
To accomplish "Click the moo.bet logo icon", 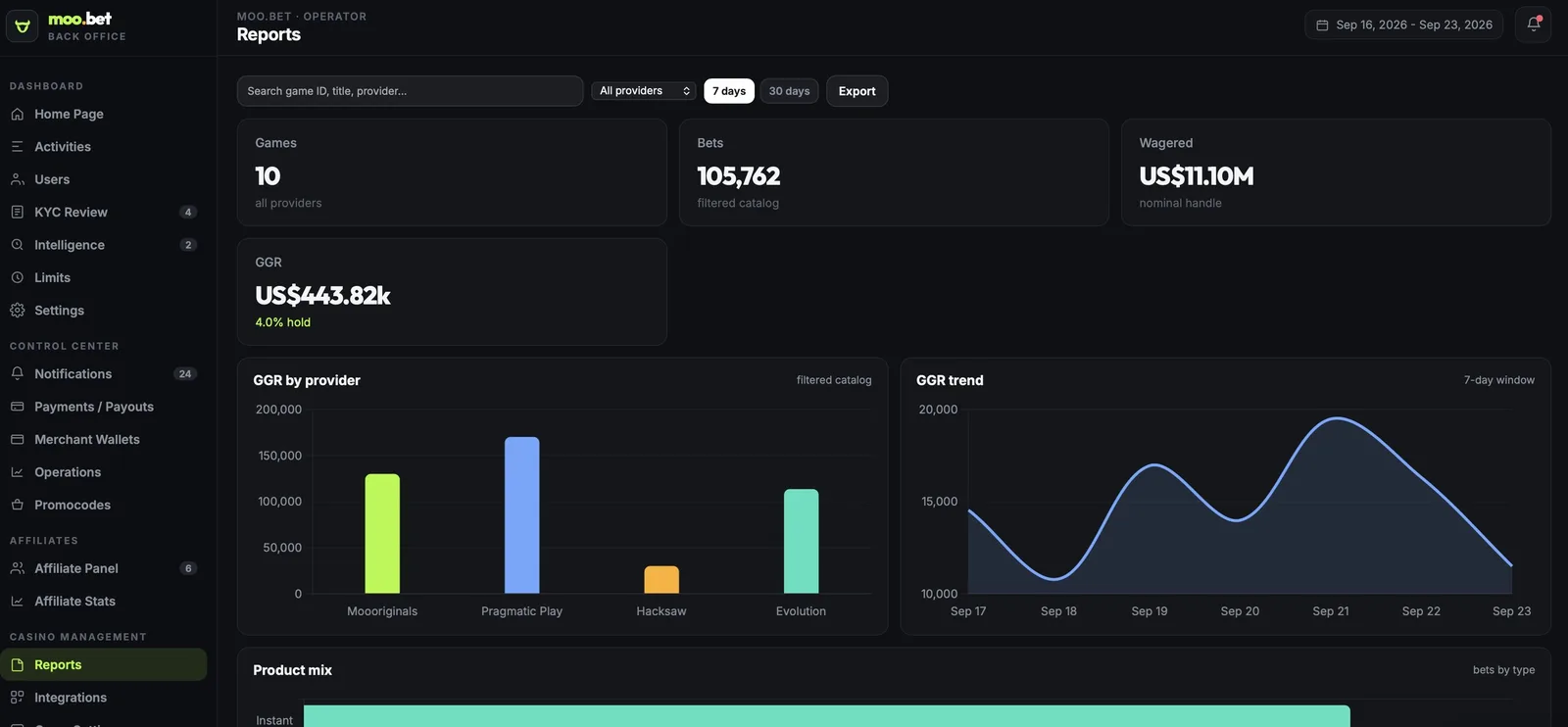I will 23,26.
